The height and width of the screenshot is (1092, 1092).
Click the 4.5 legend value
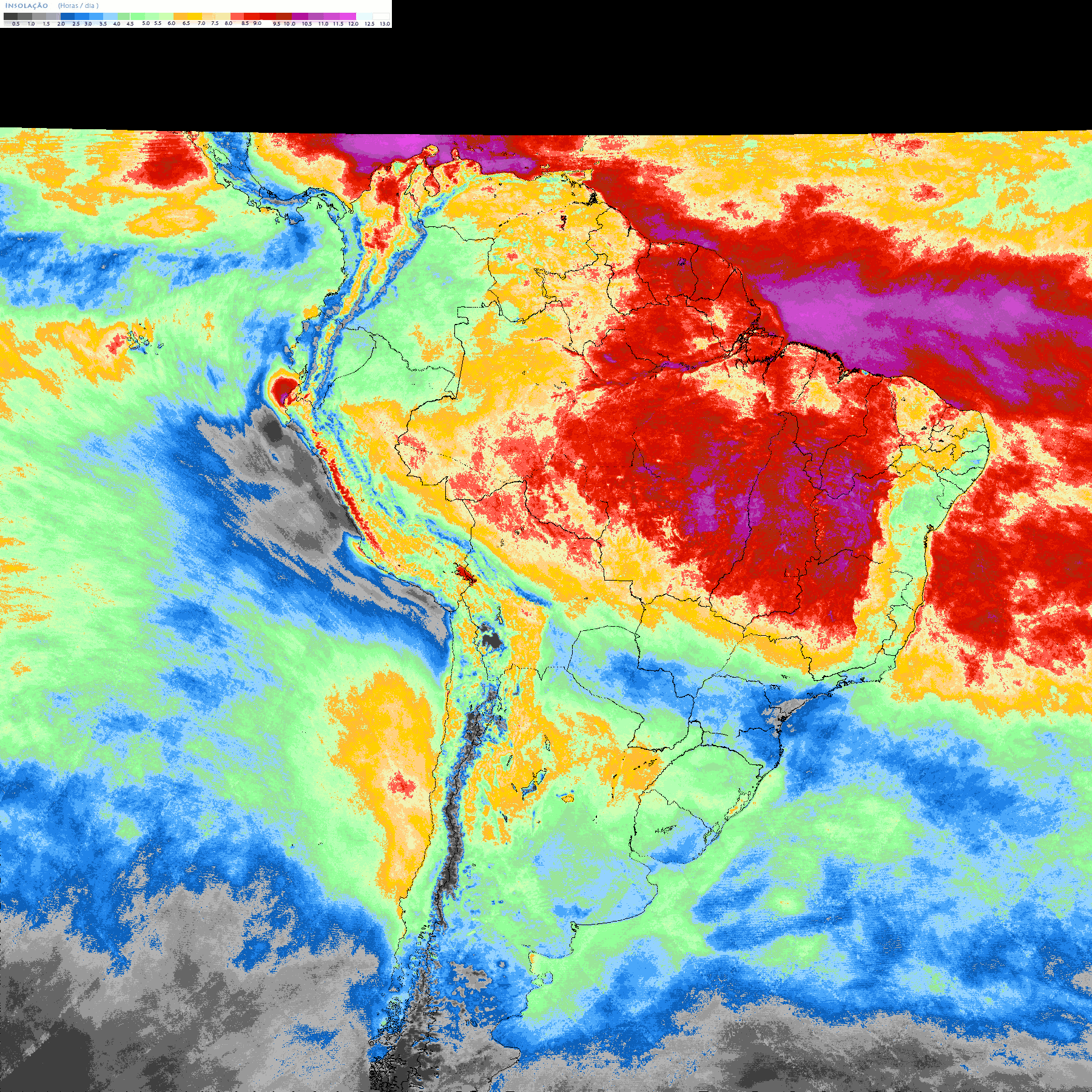point(130,24)
